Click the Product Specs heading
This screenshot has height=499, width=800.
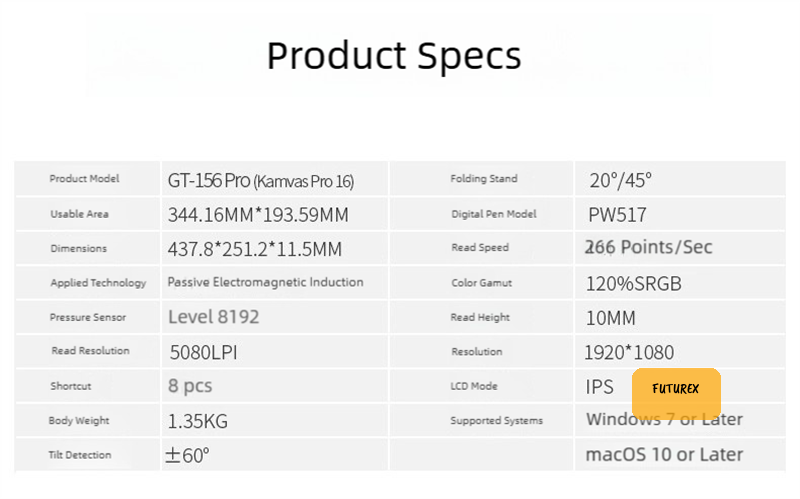pos(394,56)
